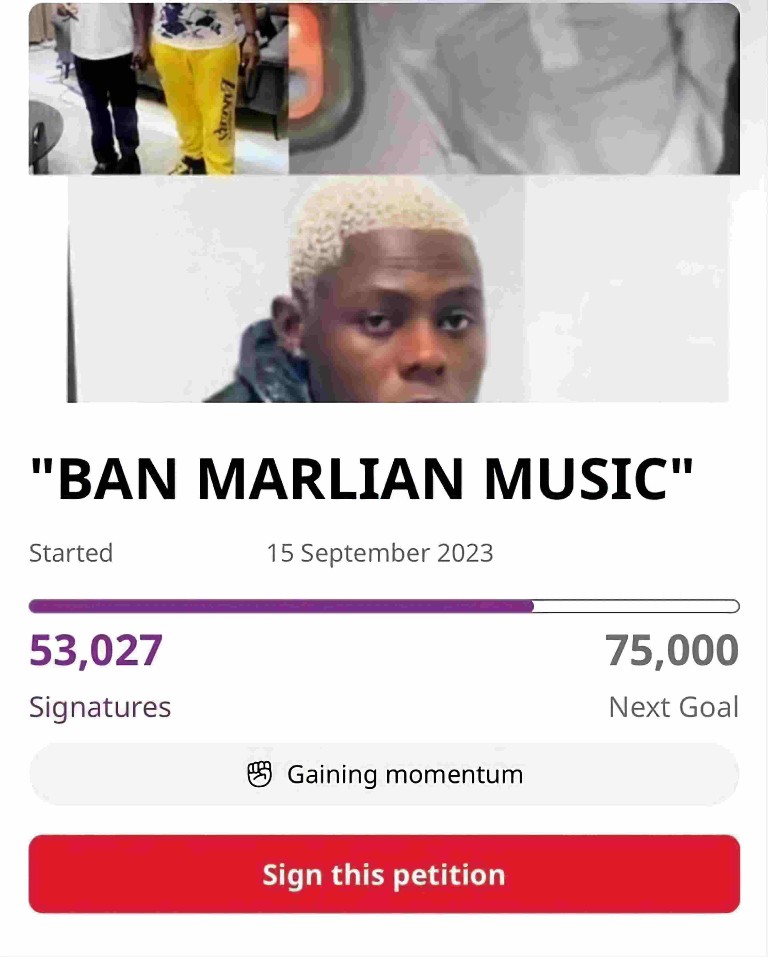Tap the 75,000 goal number

pyautogui.click(x=672, y=651)
